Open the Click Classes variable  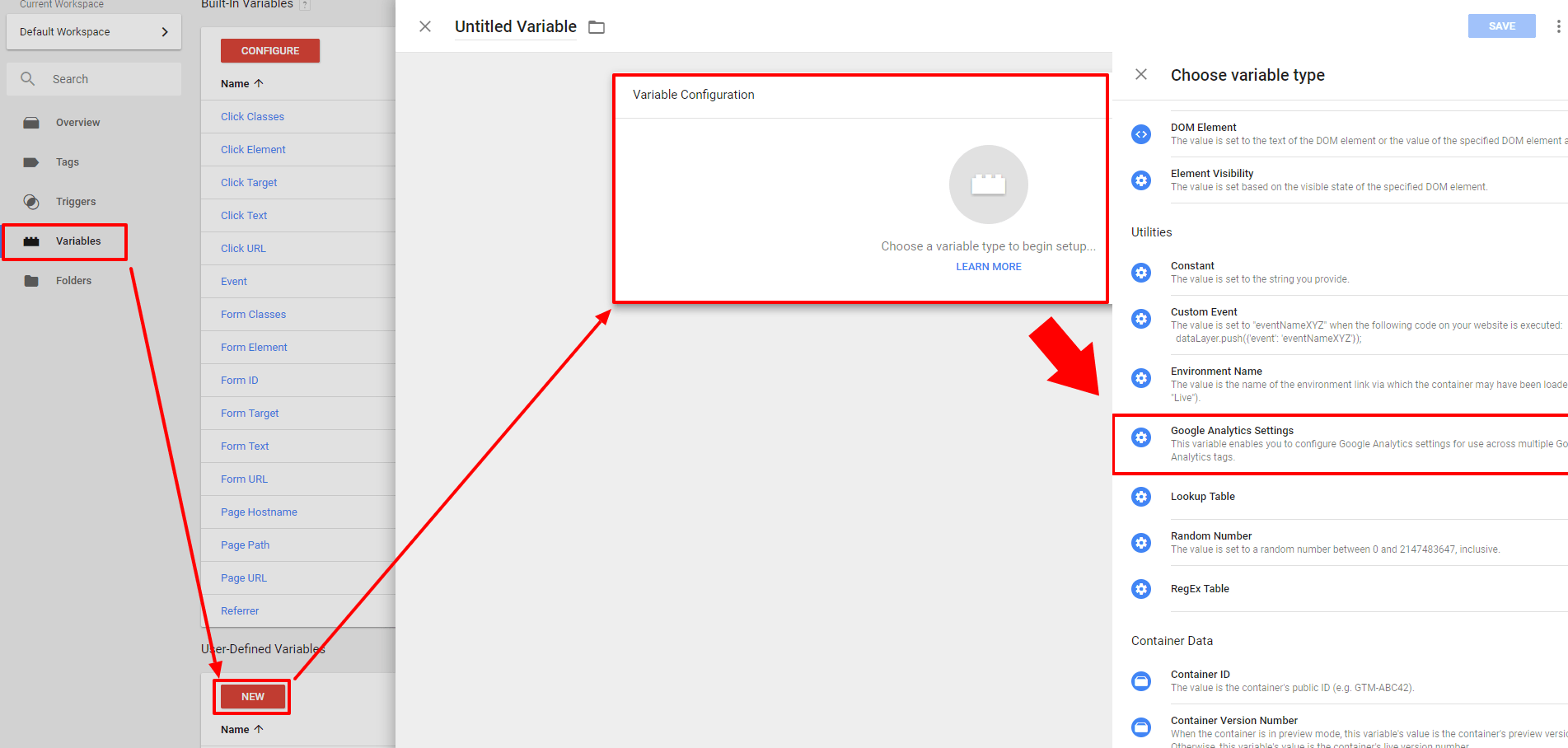252,117
